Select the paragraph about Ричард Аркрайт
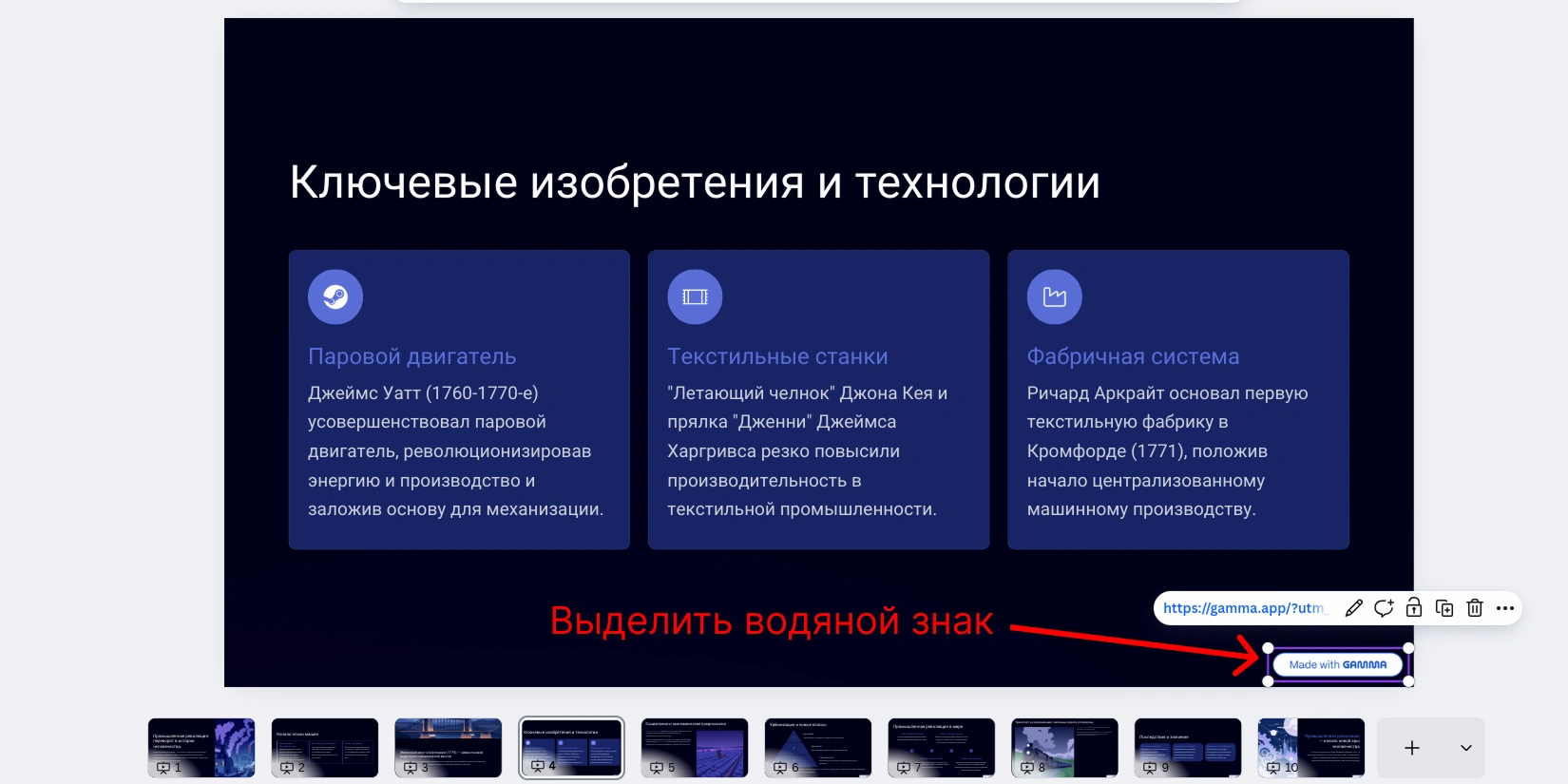This screenshot has width=1568, height=784. point(1168,451)
